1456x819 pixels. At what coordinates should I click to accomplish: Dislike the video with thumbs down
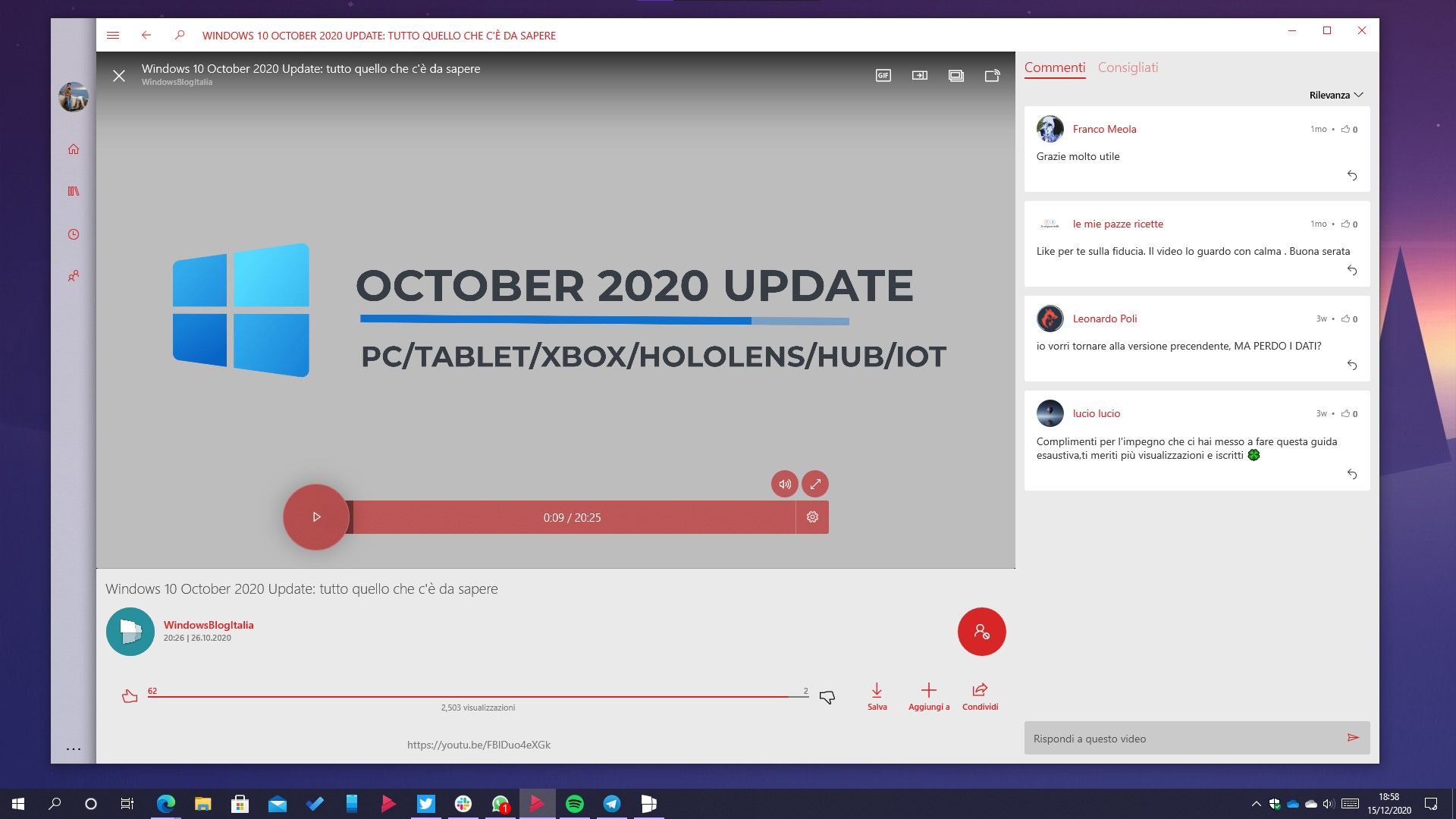point(827,696)
